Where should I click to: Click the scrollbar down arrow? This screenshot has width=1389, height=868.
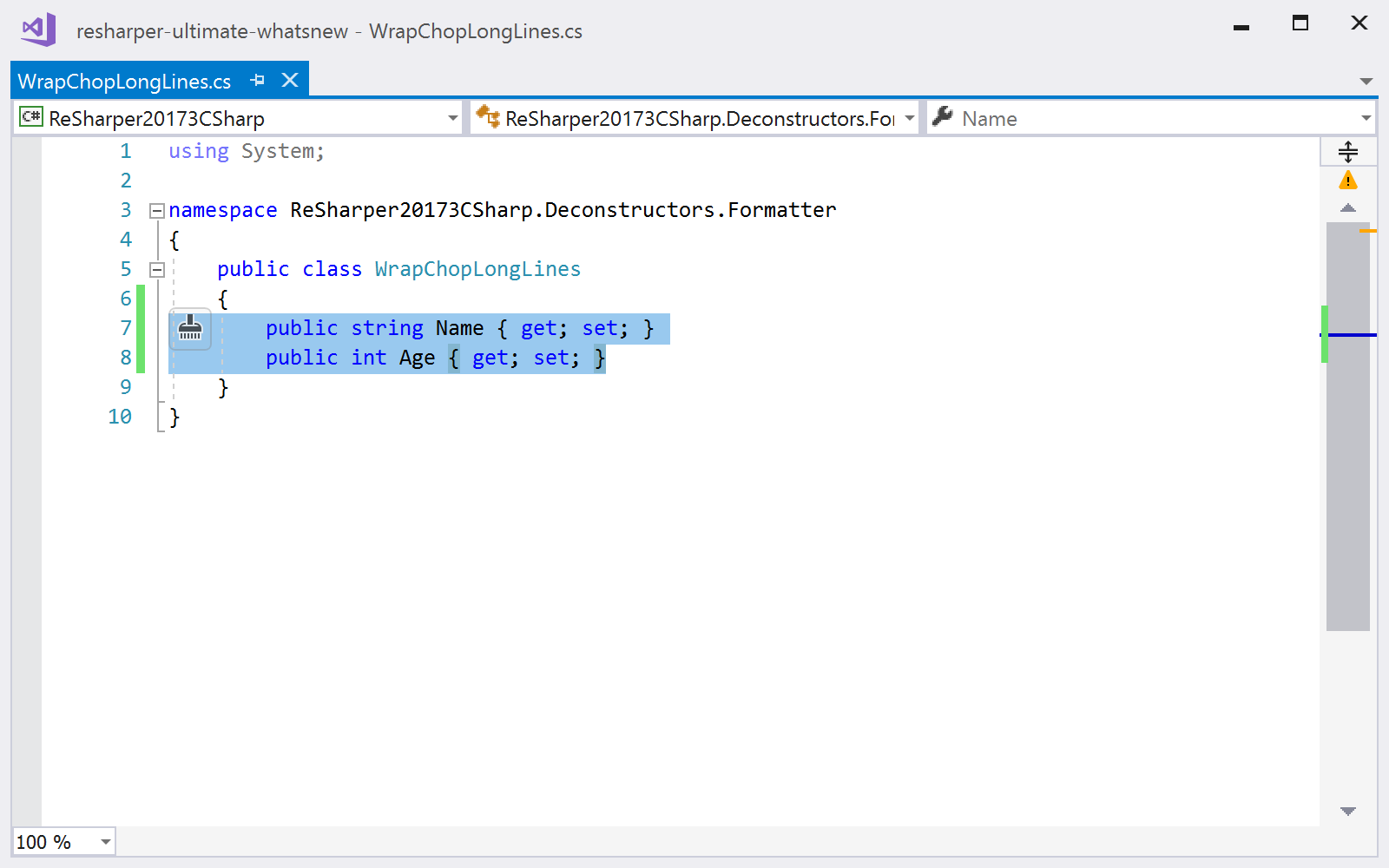coord(1348,811)
